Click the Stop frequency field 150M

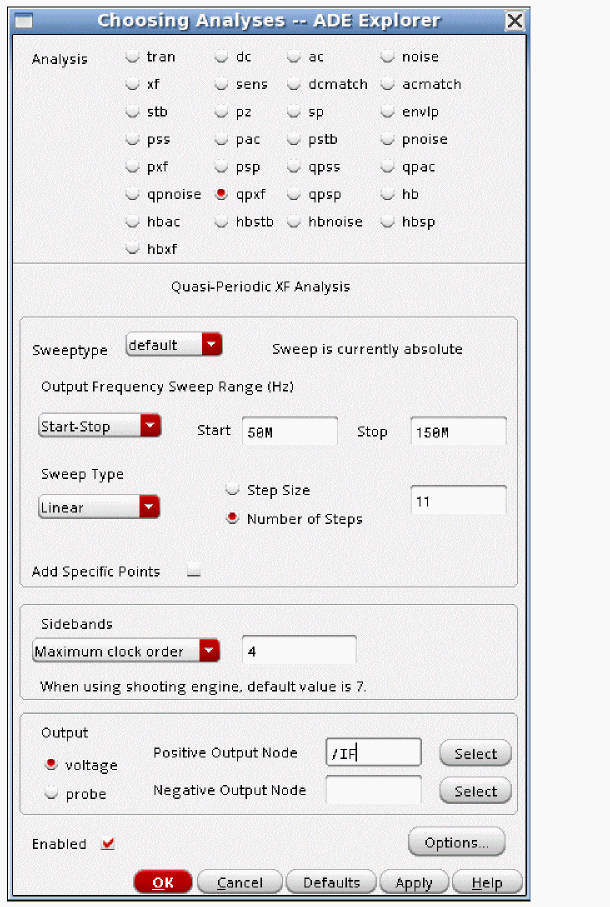pos(459,432)
